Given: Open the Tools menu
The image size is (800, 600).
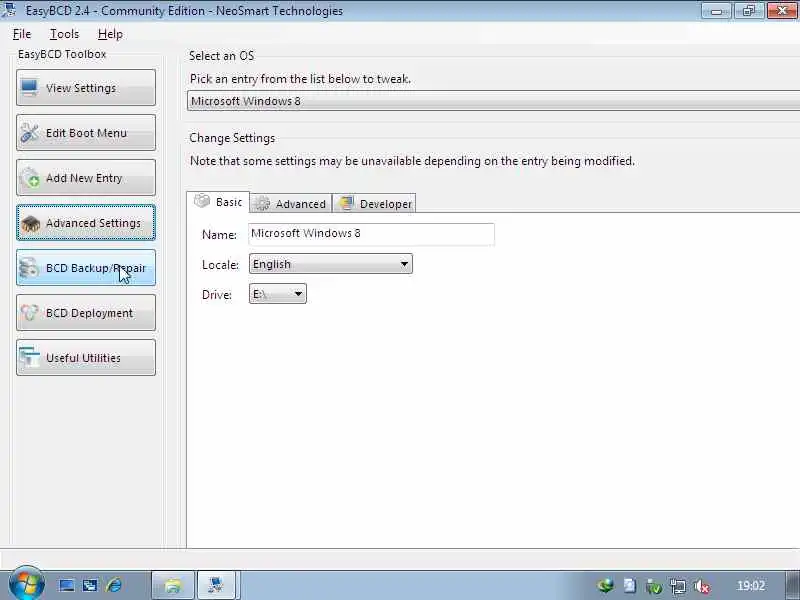Looking at the screenshot, I should 64,34.
